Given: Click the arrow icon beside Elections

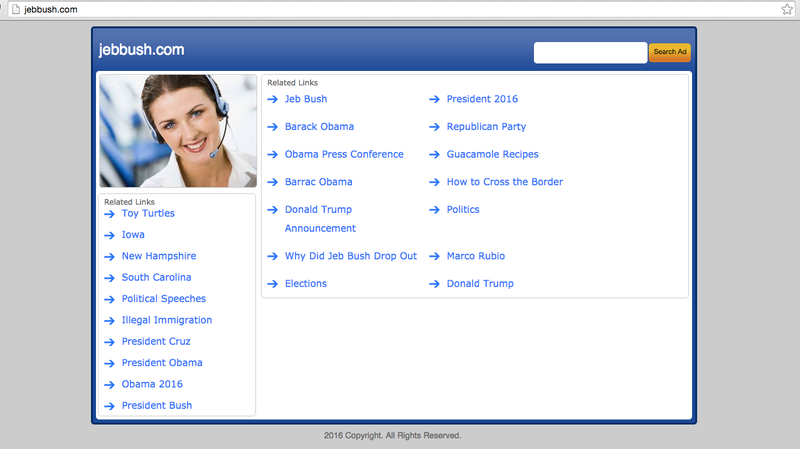Looking at the screenshot, I should (x=272, y=284).
